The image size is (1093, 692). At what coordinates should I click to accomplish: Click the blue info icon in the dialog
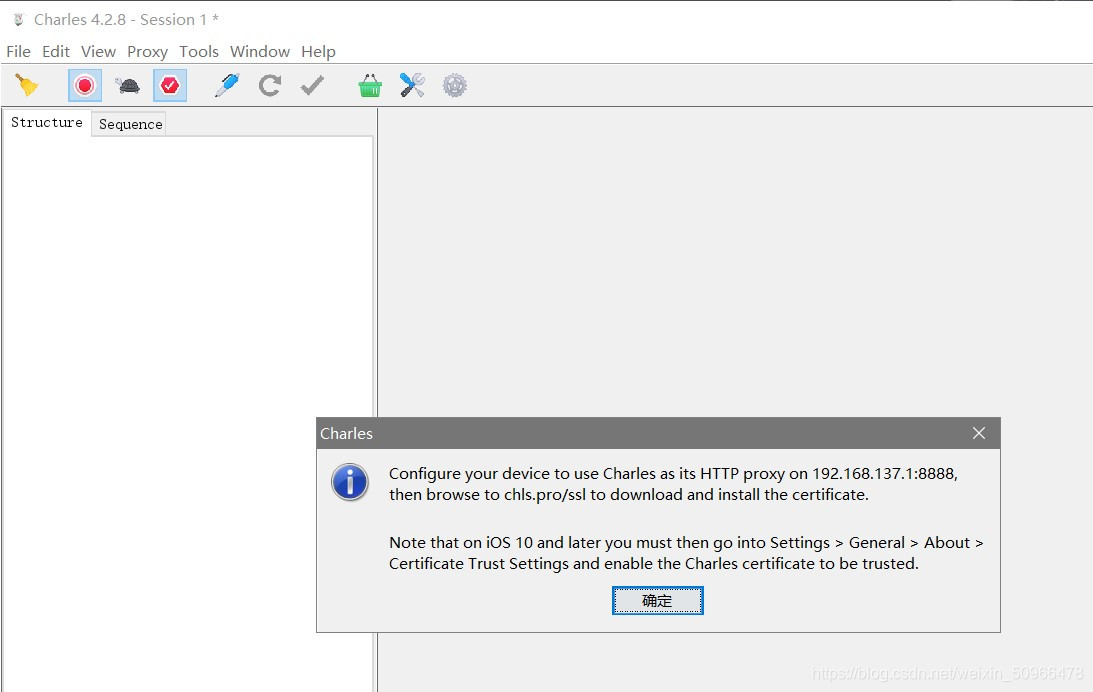[x=350, y=482]
